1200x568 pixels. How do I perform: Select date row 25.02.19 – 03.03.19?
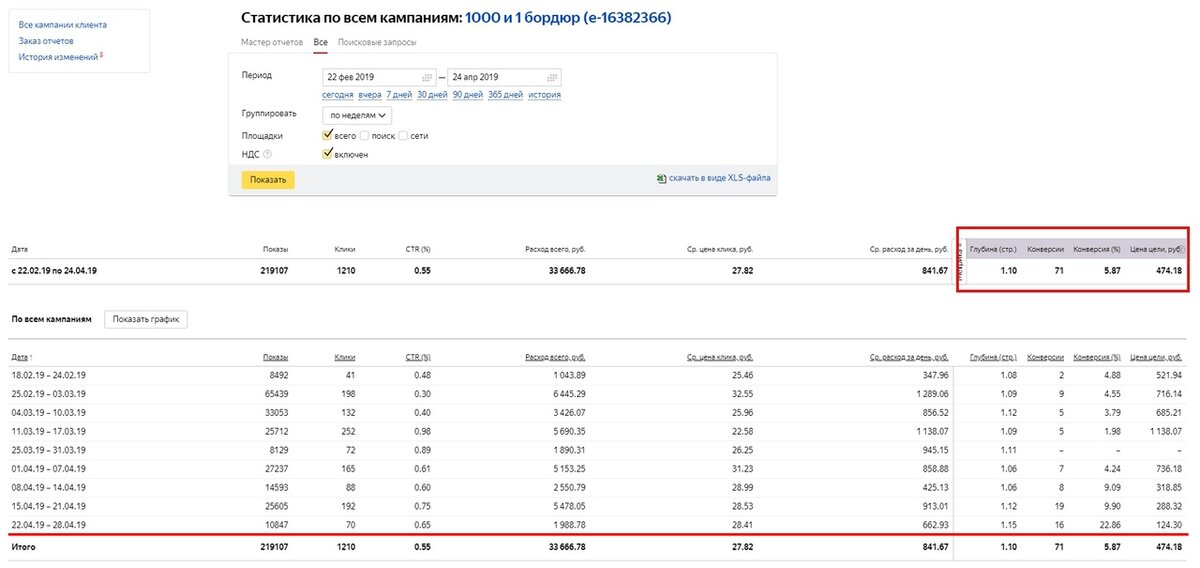[48, 394]
